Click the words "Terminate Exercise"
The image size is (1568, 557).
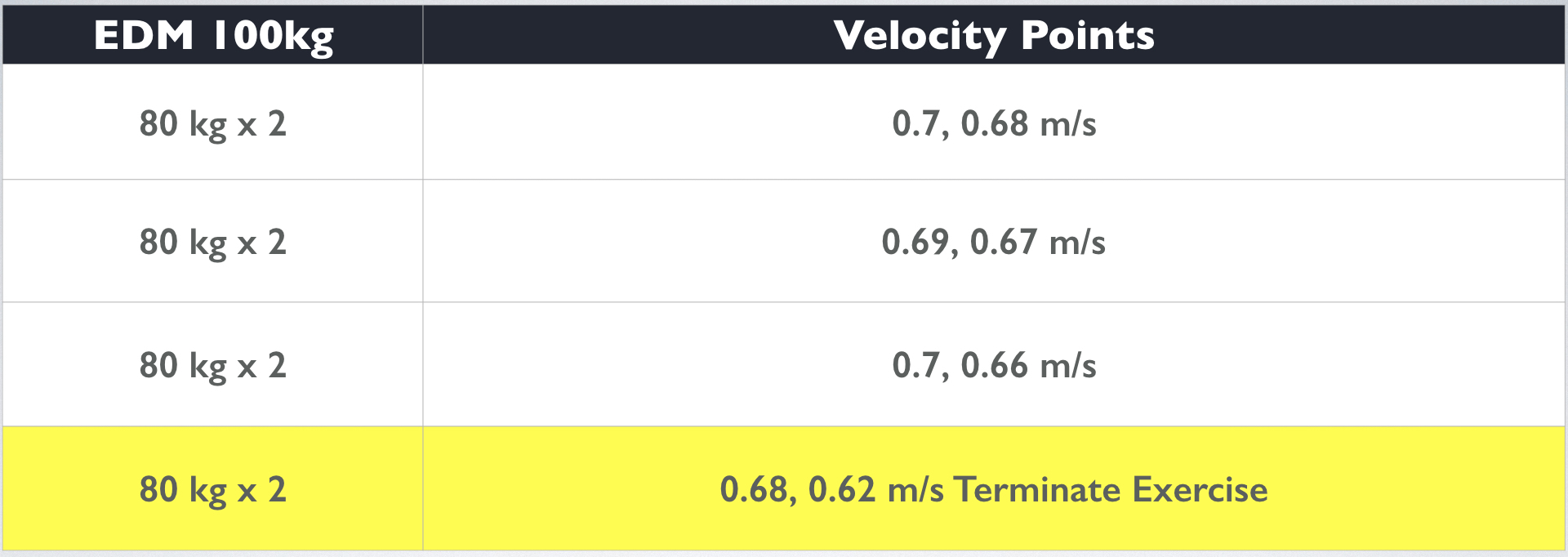[1111, 489]
